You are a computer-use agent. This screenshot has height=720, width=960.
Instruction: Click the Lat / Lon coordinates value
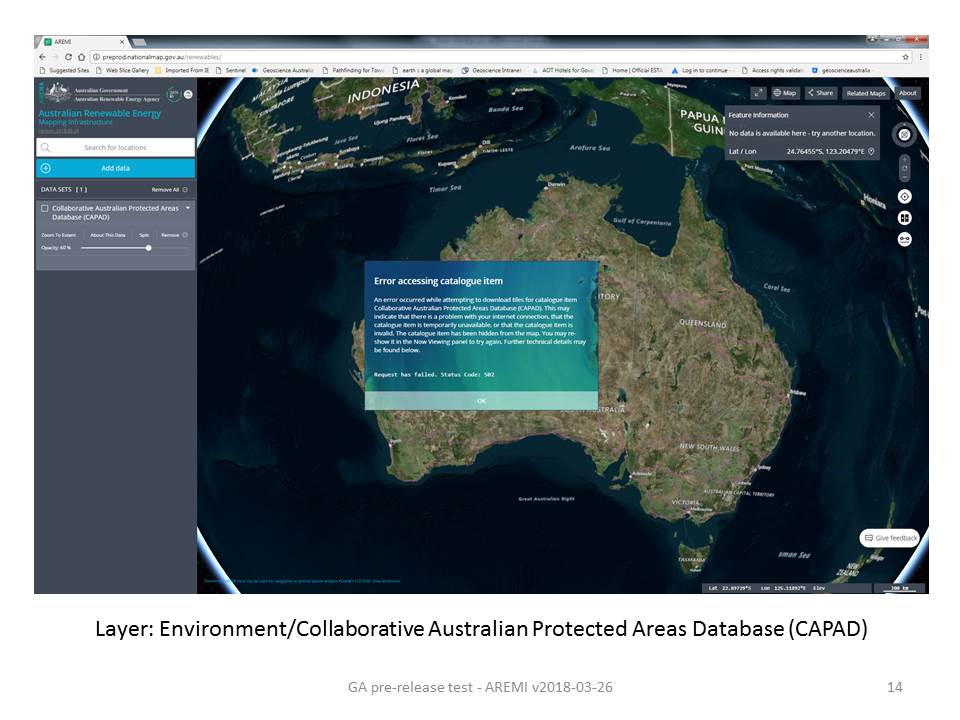coord(825,151)
